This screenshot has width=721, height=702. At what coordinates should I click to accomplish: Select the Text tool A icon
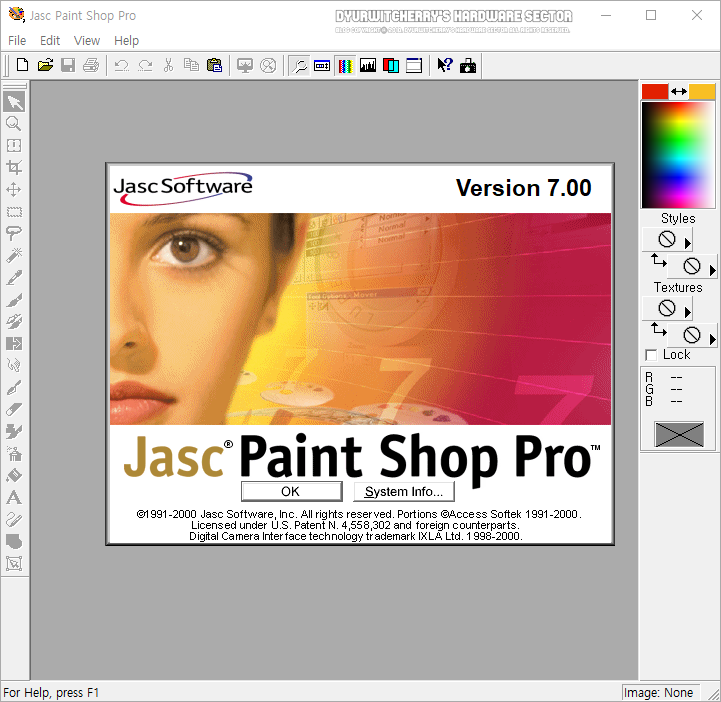click(14, 497)
